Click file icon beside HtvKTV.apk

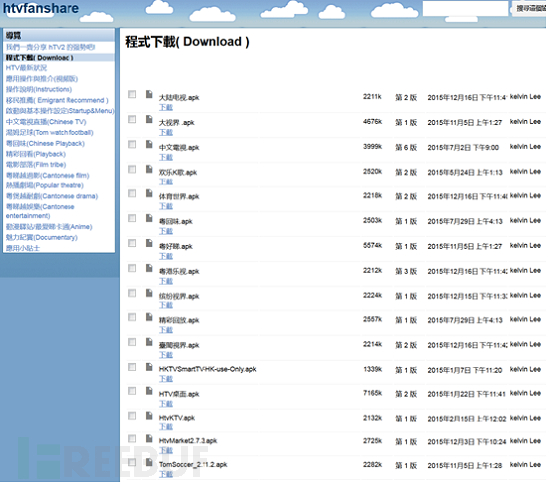click(x=149, y=416)
